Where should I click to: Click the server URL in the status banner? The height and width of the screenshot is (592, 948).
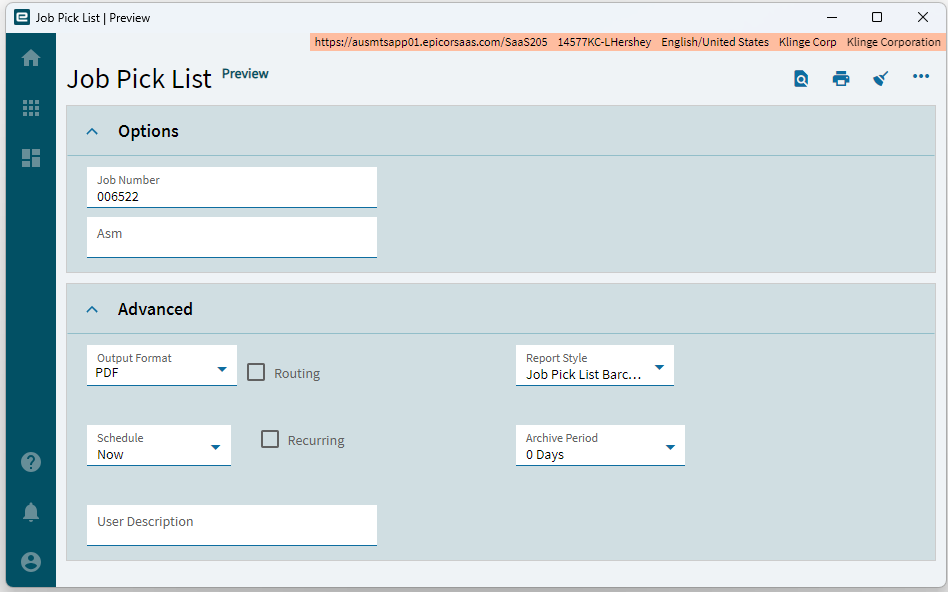point(431,42)
